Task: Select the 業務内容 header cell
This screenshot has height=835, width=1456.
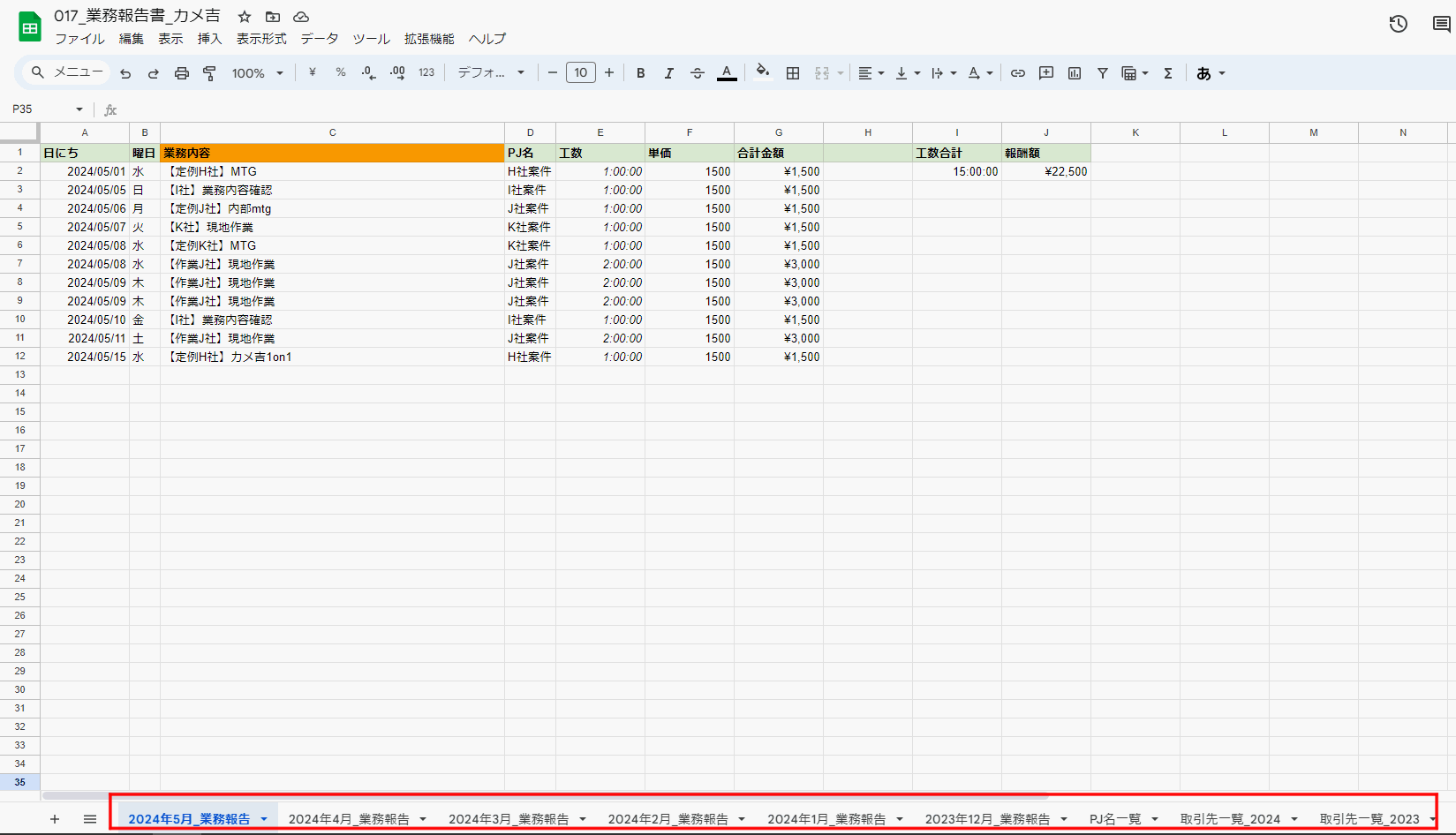Action: click(x=332, y=153)
